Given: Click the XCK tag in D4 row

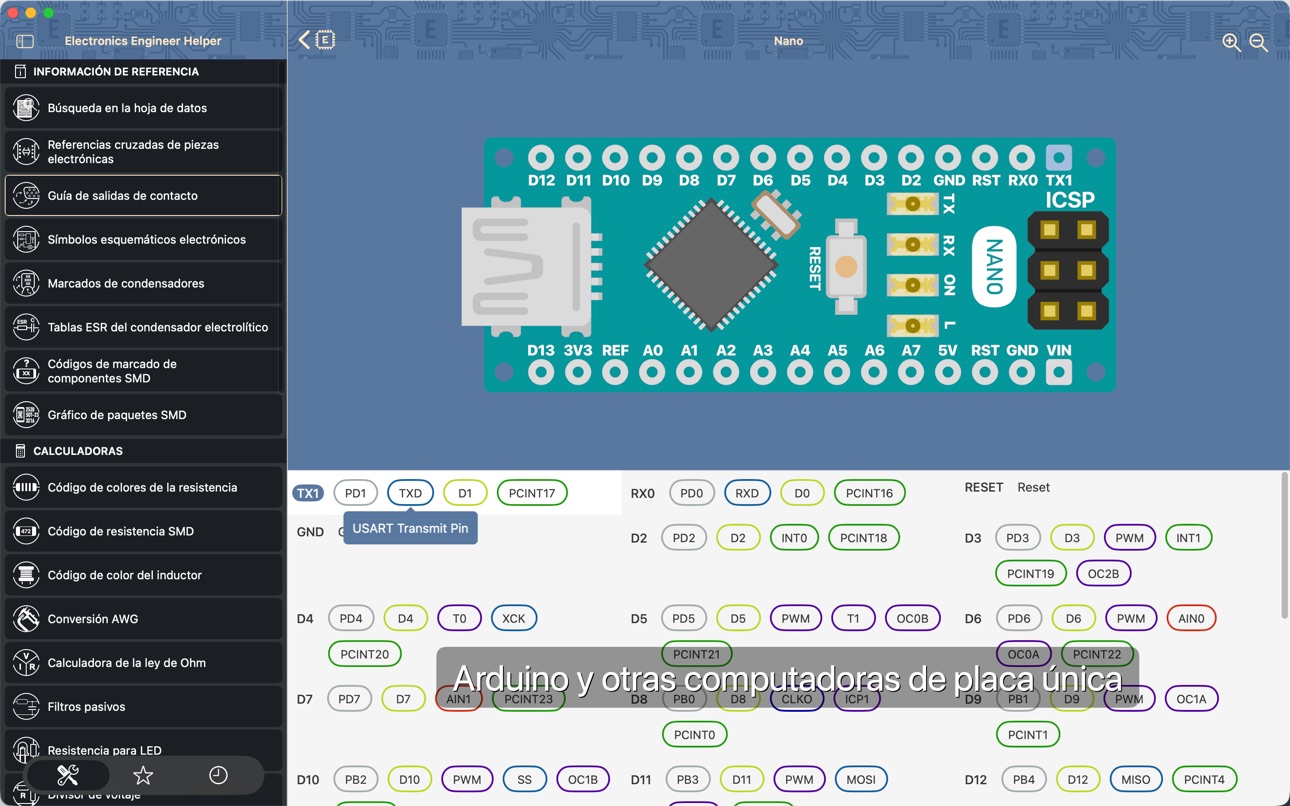Looking at the screenshot, I should [x=514, y=619].
